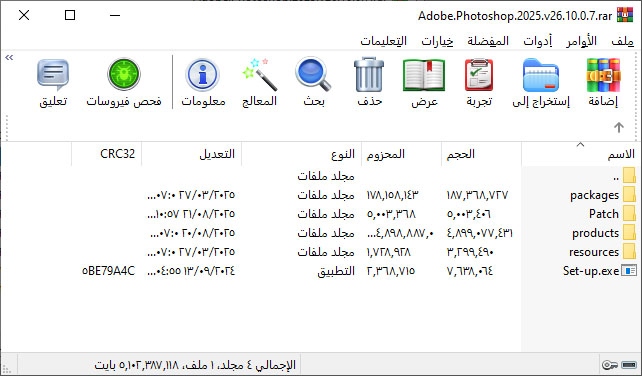Open the التعليمات (Help) menu
Image resolution: width=642 pixels, height=376 pixels.
pyautogui.click(x=384, y=41)
